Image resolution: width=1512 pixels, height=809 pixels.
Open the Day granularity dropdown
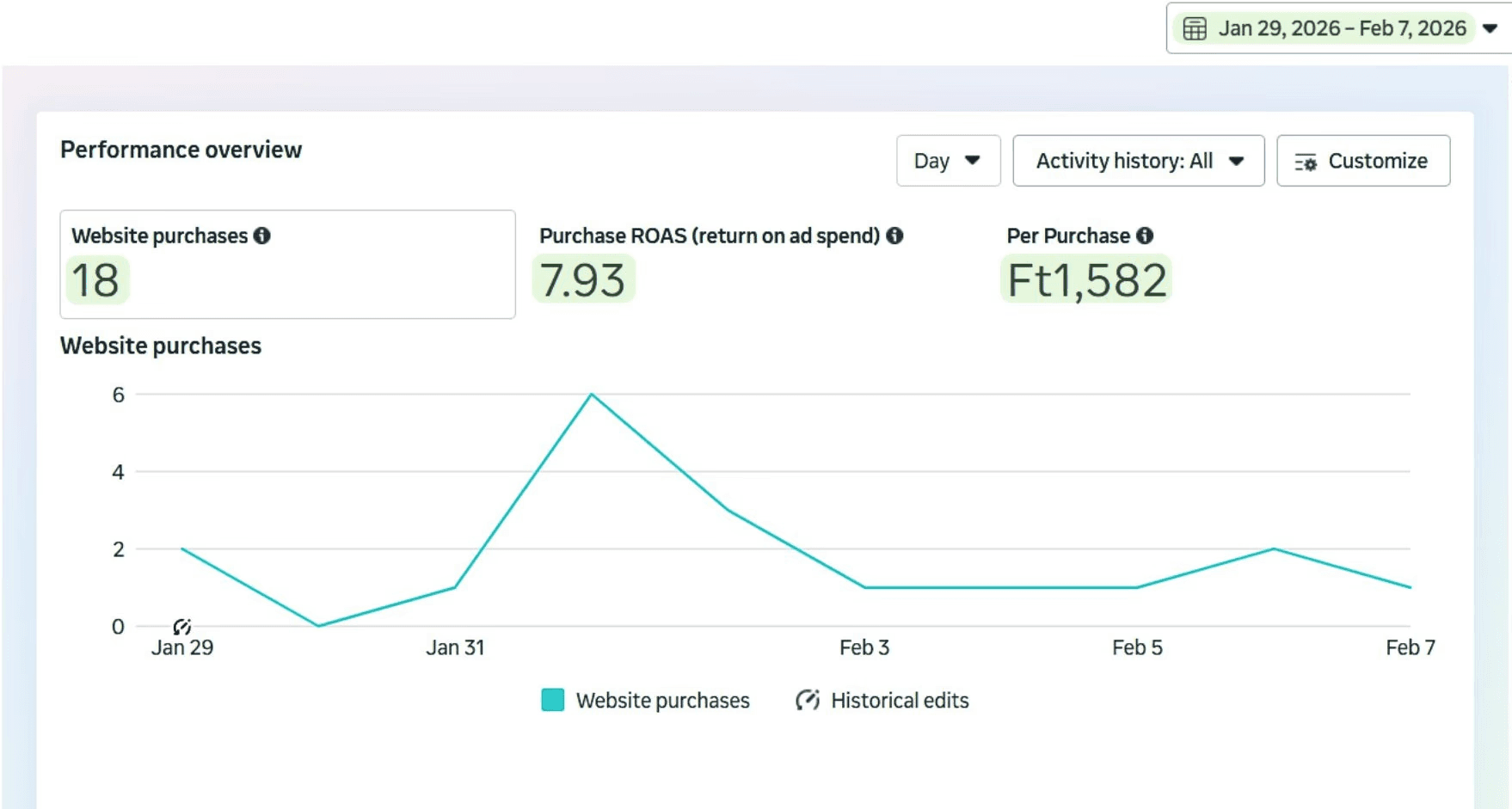(x=948, y=161)
